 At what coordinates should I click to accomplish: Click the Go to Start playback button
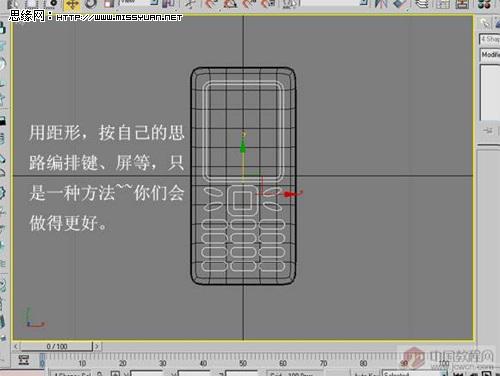457,374
